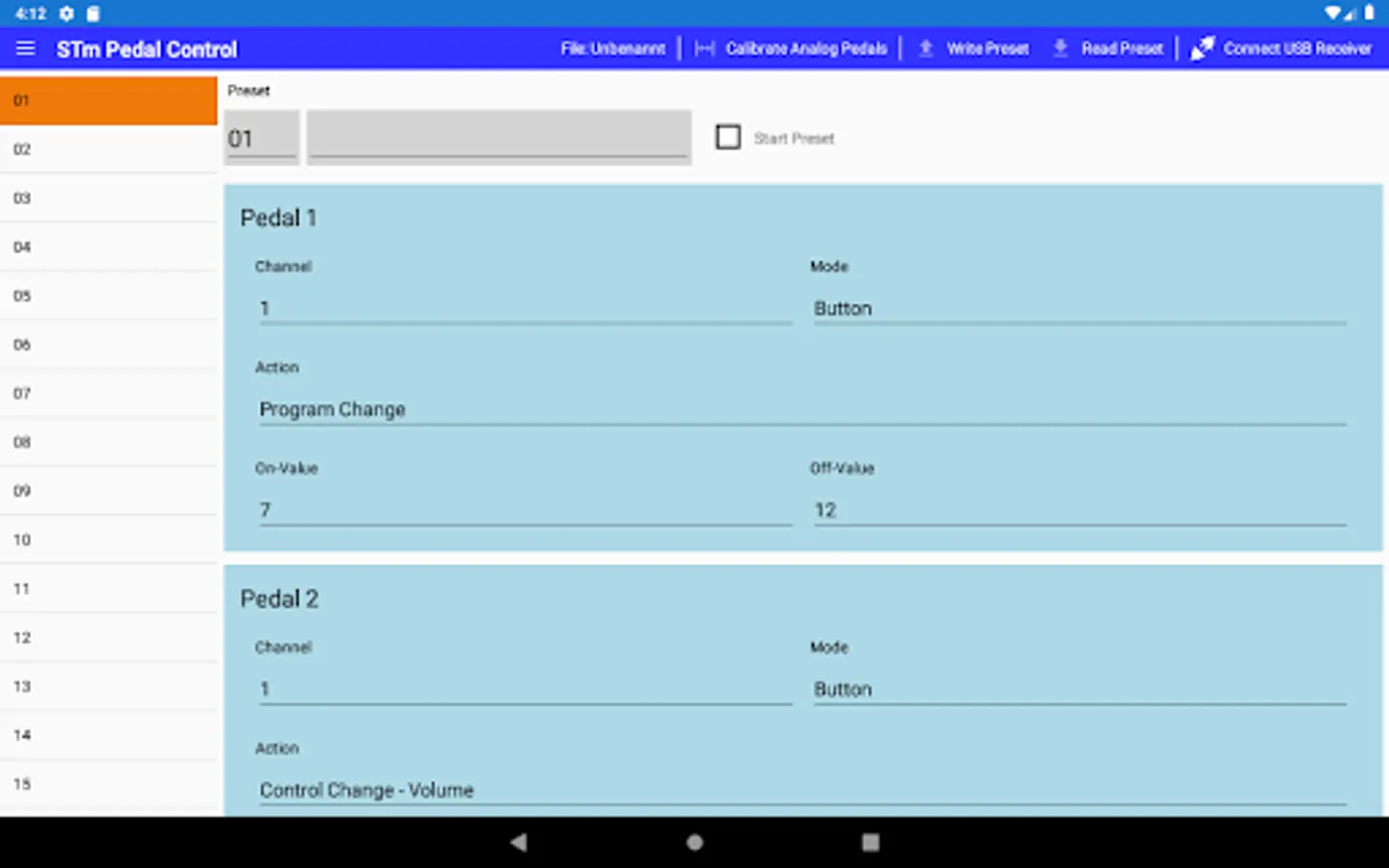
Task: Tap the Android back navigation icon
Action: [519, 842]
